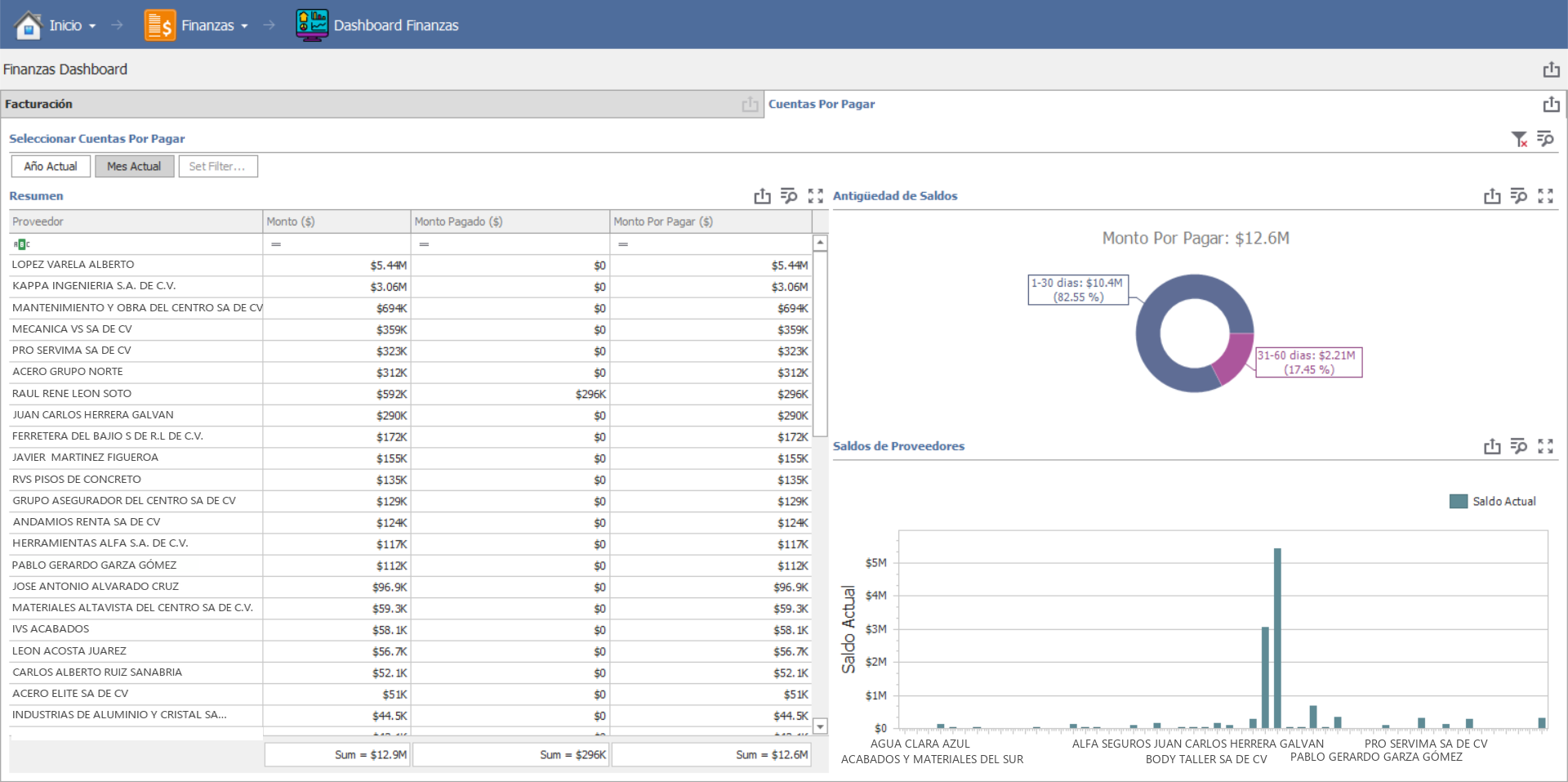
Task: Inspect data of Resumen grid
Action: [789, 196]
